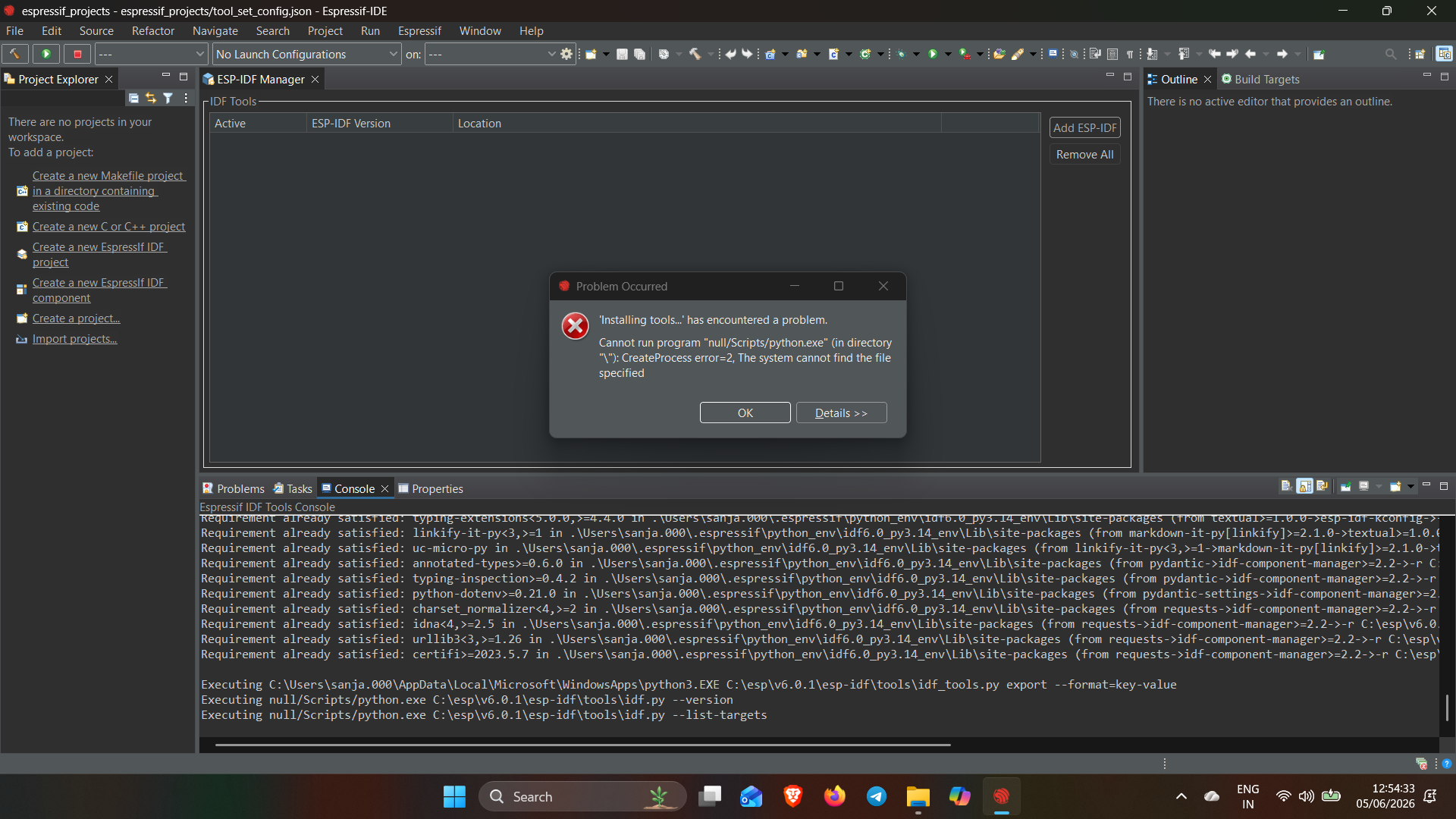
Task: Open the Navigate menu
Action: click(x=215, y=31)
